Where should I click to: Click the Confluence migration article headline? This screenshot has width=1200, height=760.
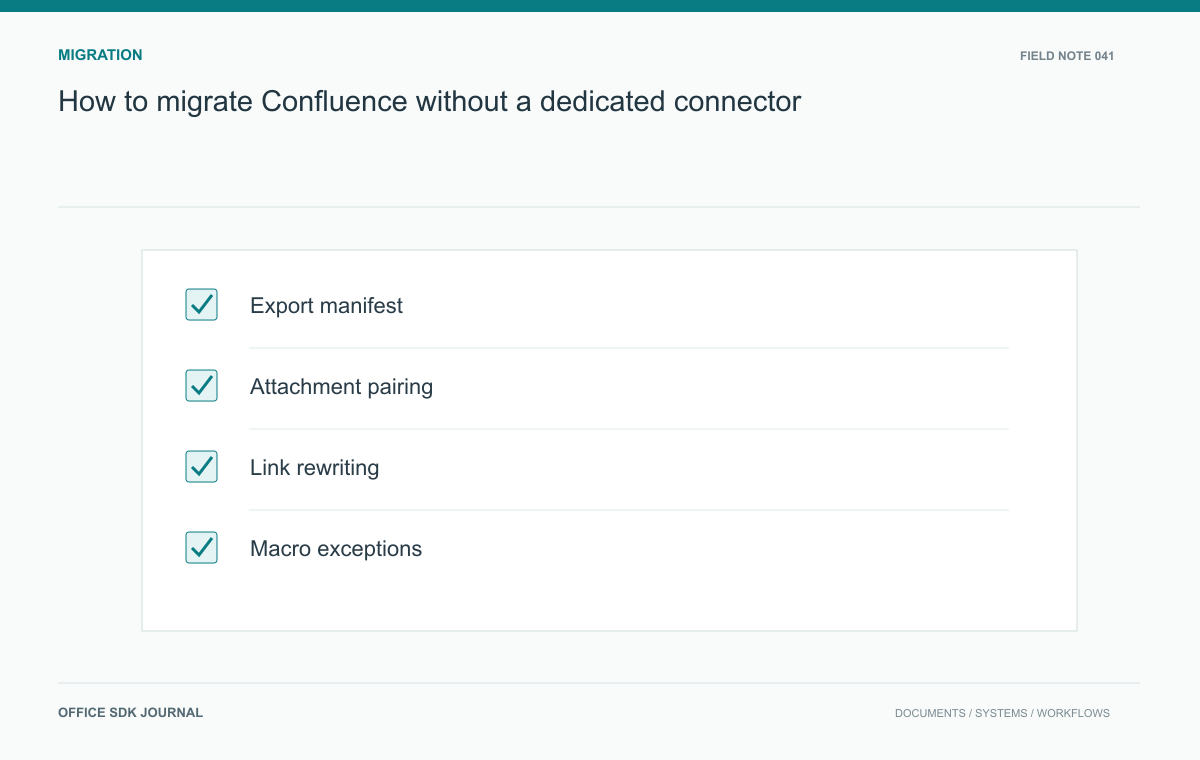point(430,101)
